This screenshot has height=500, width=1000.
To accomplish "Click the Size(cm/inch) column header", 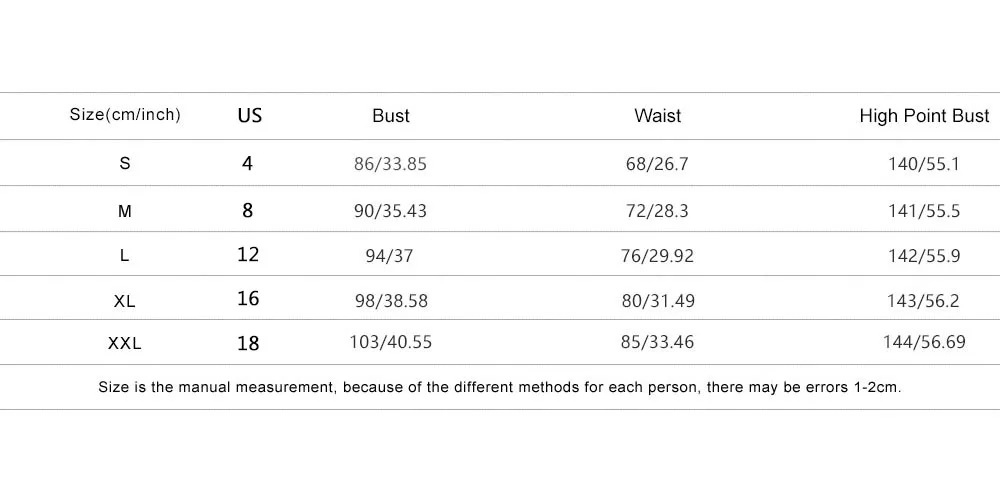I will (x=125, y=115).
